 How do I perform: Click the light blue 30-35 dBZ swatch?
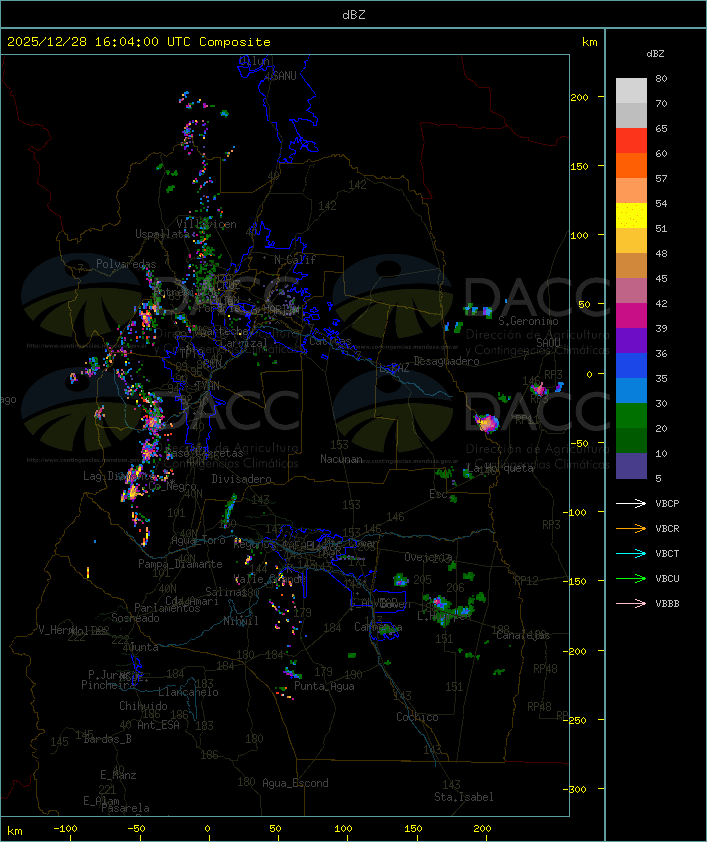click(x=631, y=390)
